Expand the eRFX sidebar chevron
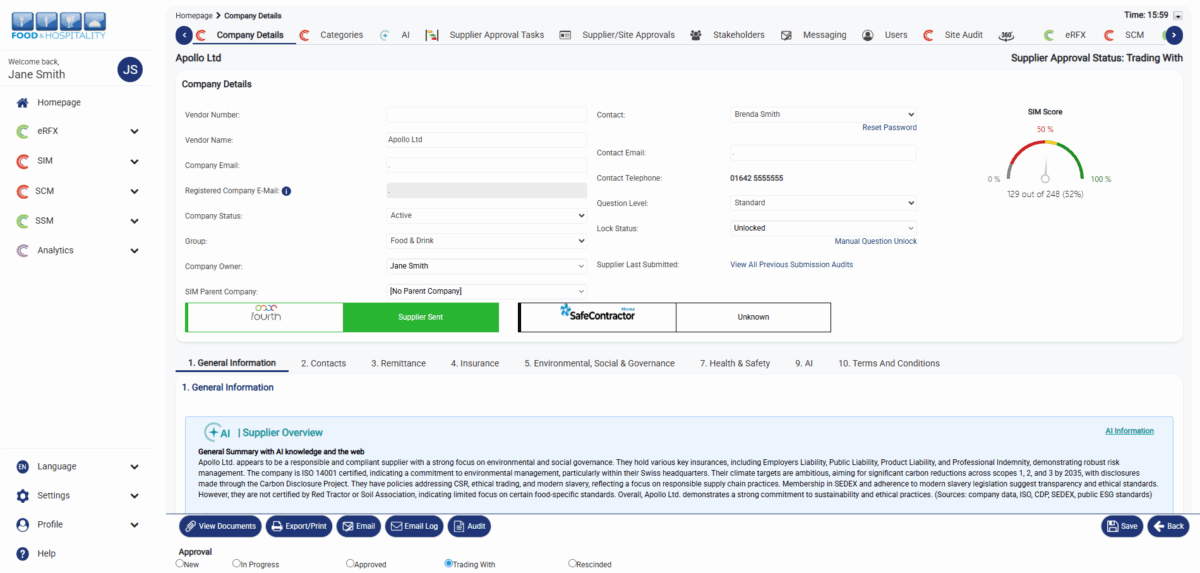 134,131
